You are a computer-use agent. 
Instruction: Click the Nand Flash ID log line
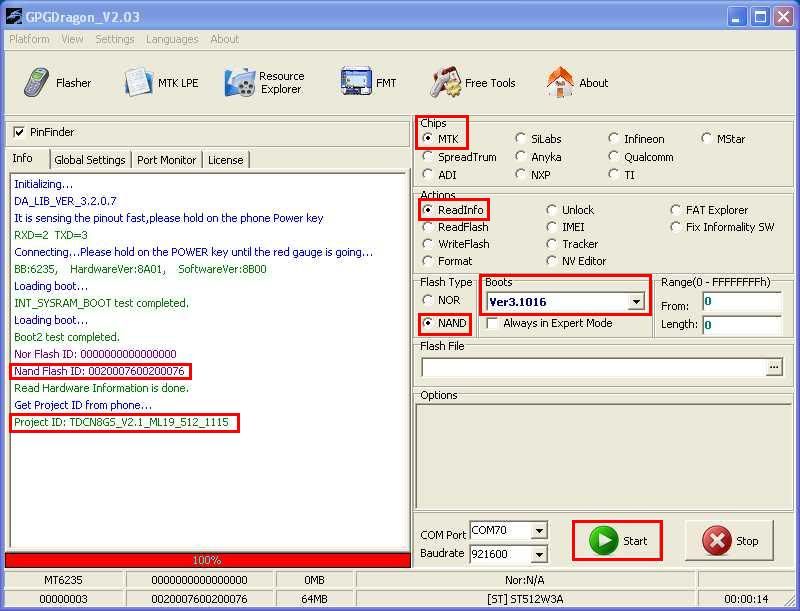click(99, 371)
